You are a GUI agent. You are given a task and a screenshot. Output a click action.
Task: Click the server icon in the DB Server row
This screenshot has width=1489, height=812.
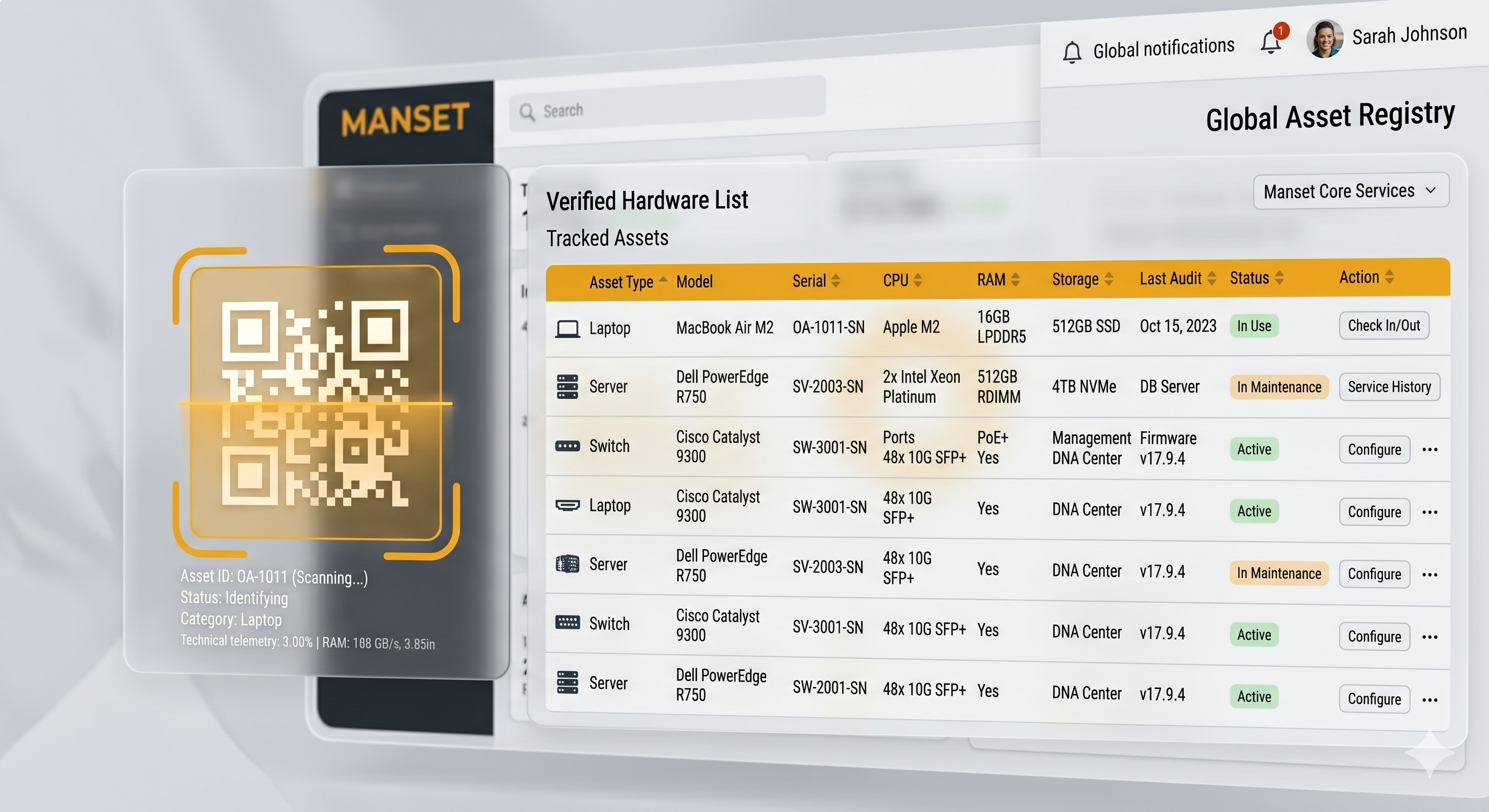click(567, 386)
